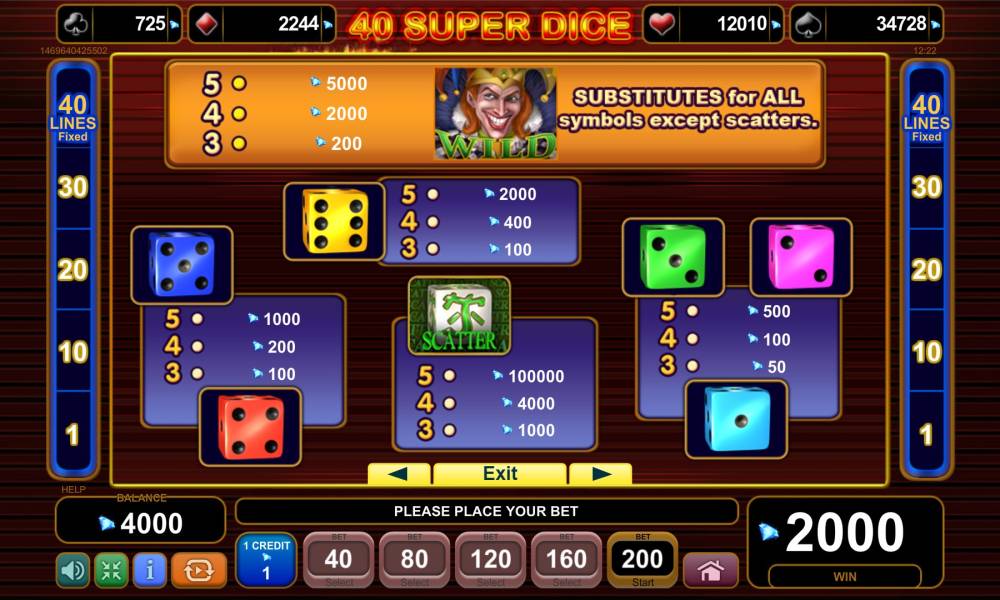
Task: Click the hearts jackpot icon
Action: point(661,24)
